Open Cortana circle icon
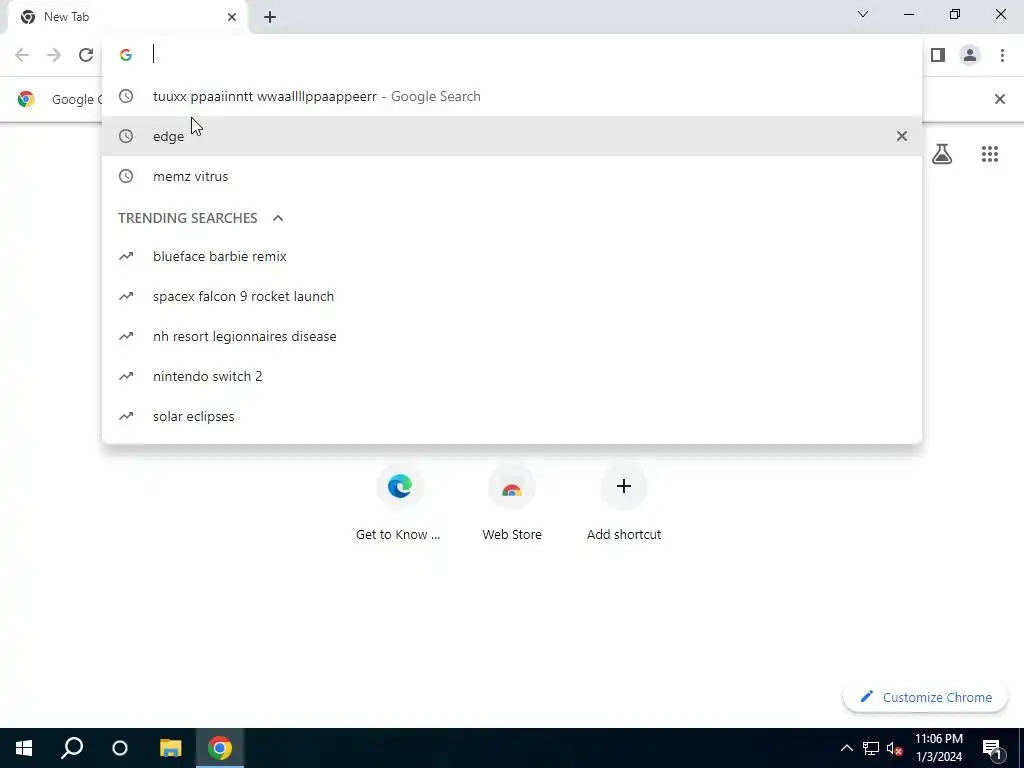1024x768 pixels. point(120,748)
